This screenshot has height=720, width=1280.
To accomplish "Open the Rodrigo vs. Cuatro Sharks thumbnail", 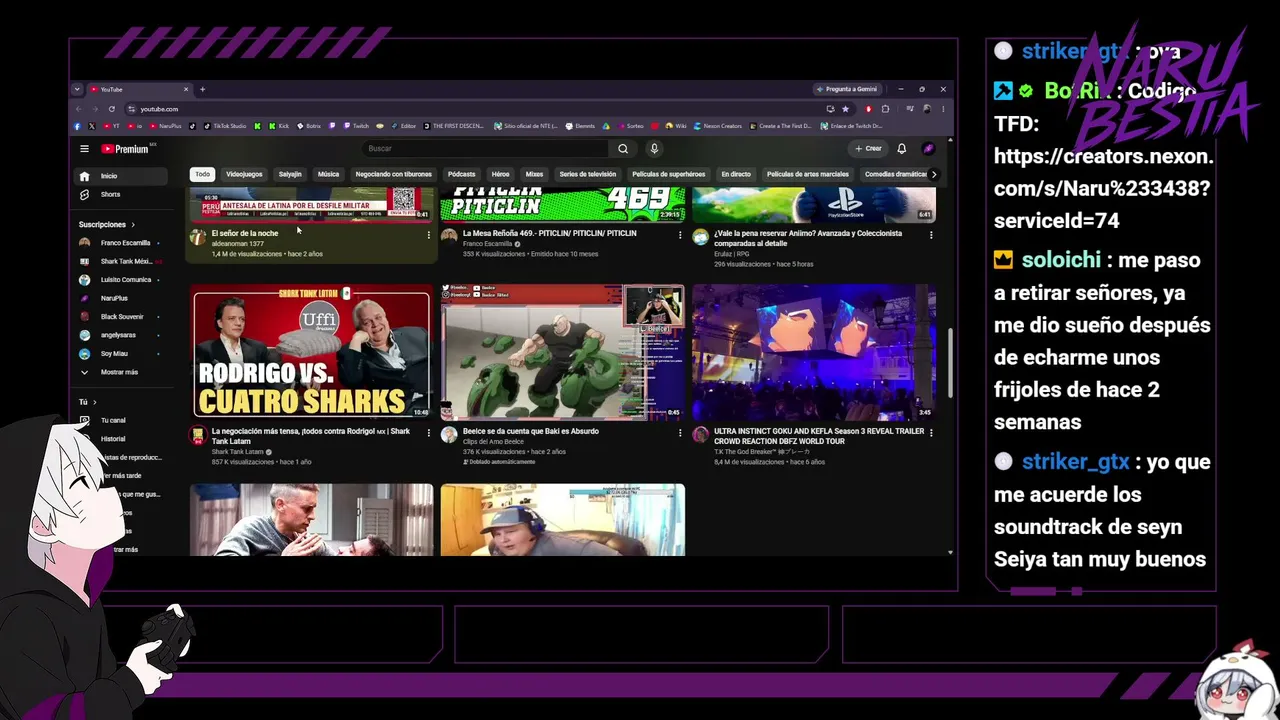I will click(x=312, y=352).
